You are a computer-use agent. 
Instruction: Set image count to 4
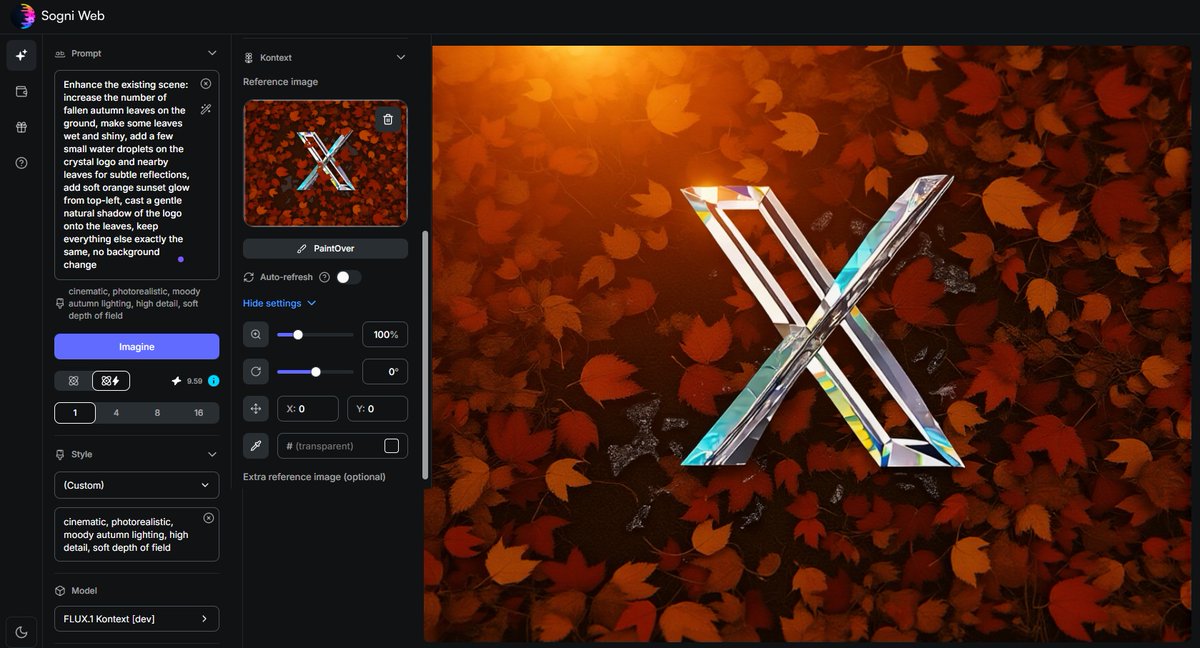click(116, 413)
